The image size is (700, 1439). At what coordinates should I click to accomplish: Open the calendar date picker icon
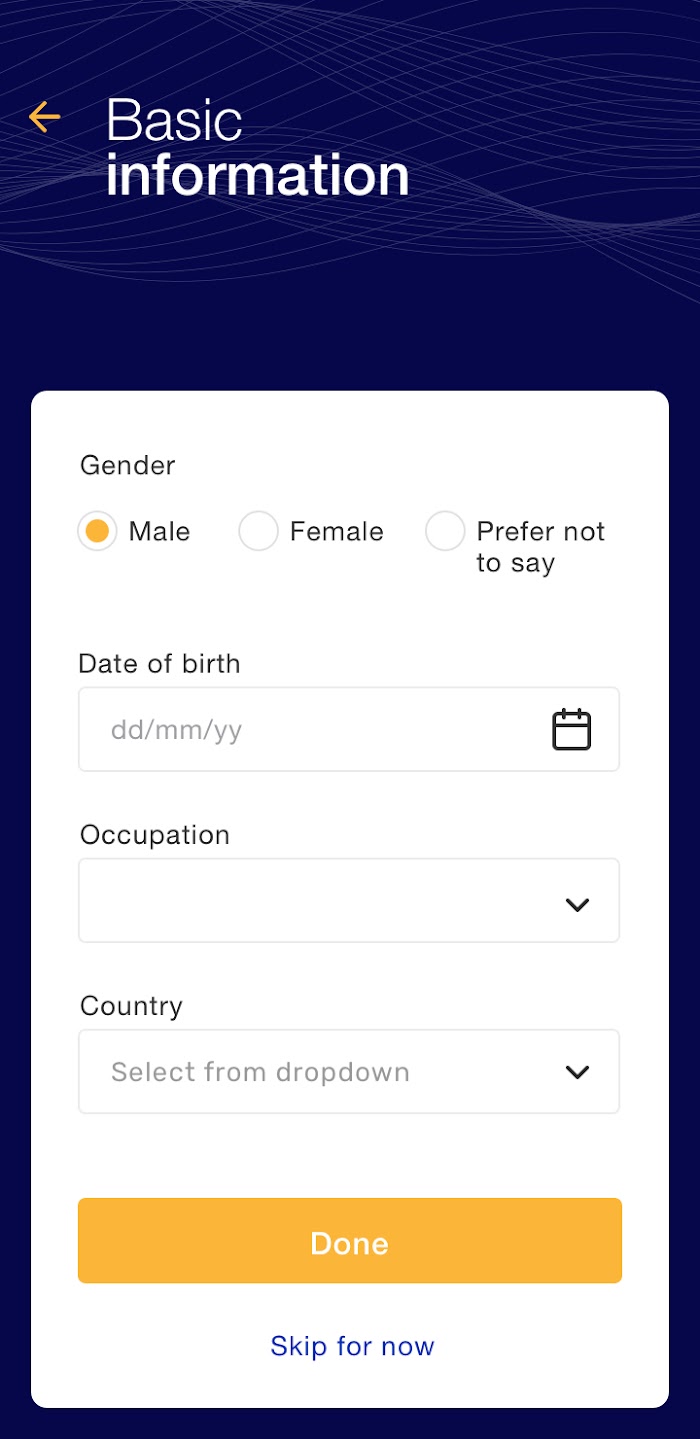(x=572, y=729)
